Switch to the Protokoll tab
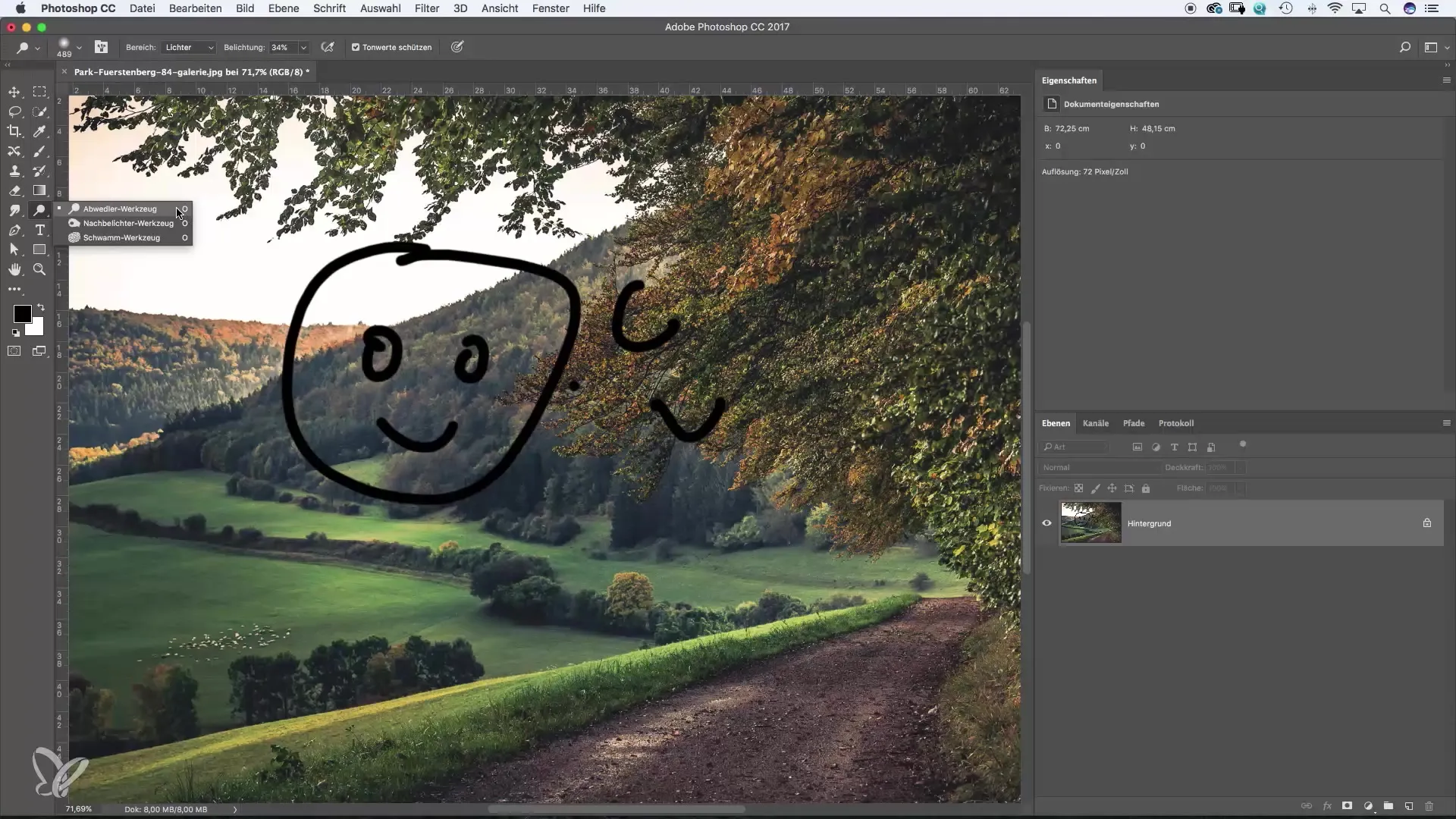 click(x=1176, y=423)
